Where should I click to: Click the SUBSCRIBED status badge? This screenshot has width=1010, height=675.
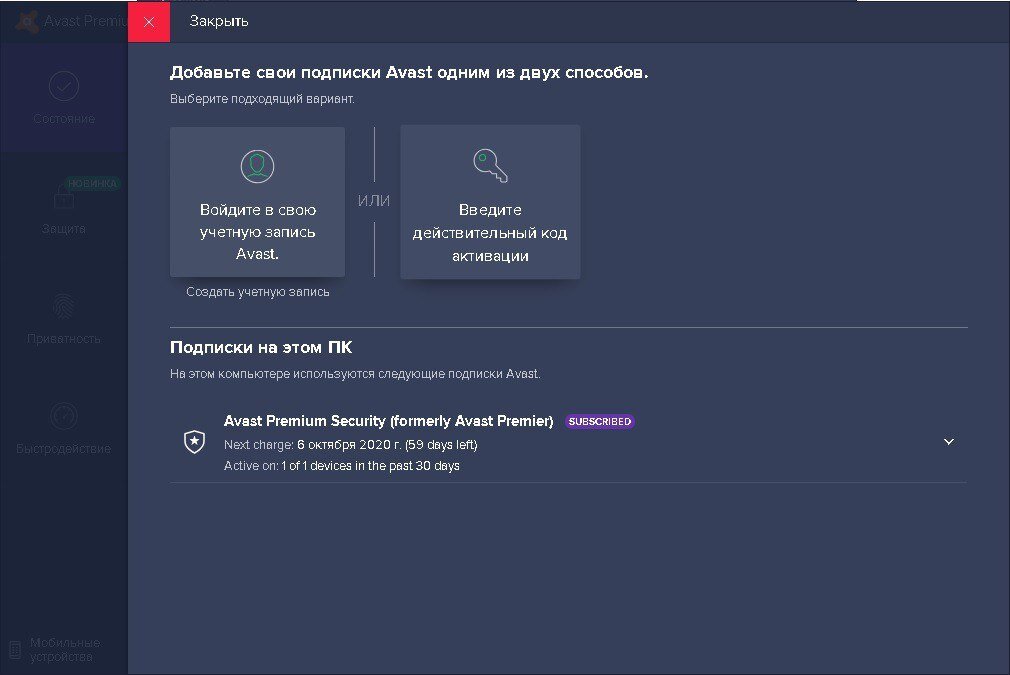click(x=600, y=421)
